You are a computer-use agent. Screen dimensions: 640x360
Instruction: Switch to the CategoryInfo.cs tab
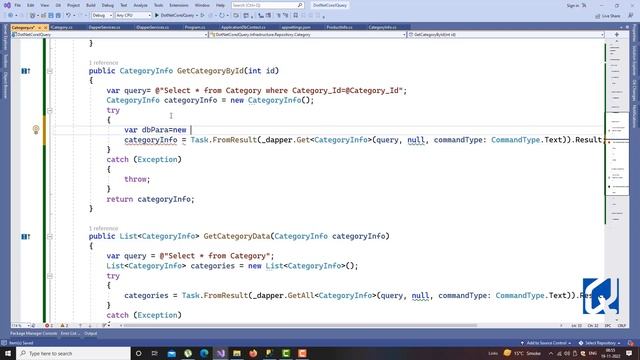click(x=382, y=27)
